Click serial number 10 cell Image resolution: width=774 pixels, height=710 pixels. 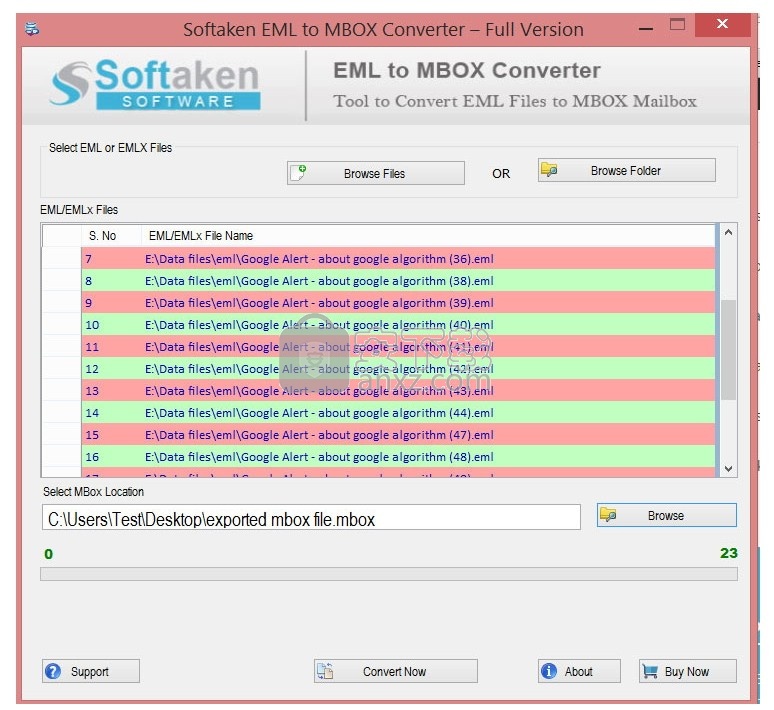pyautogui.click(x=112, y=325)
